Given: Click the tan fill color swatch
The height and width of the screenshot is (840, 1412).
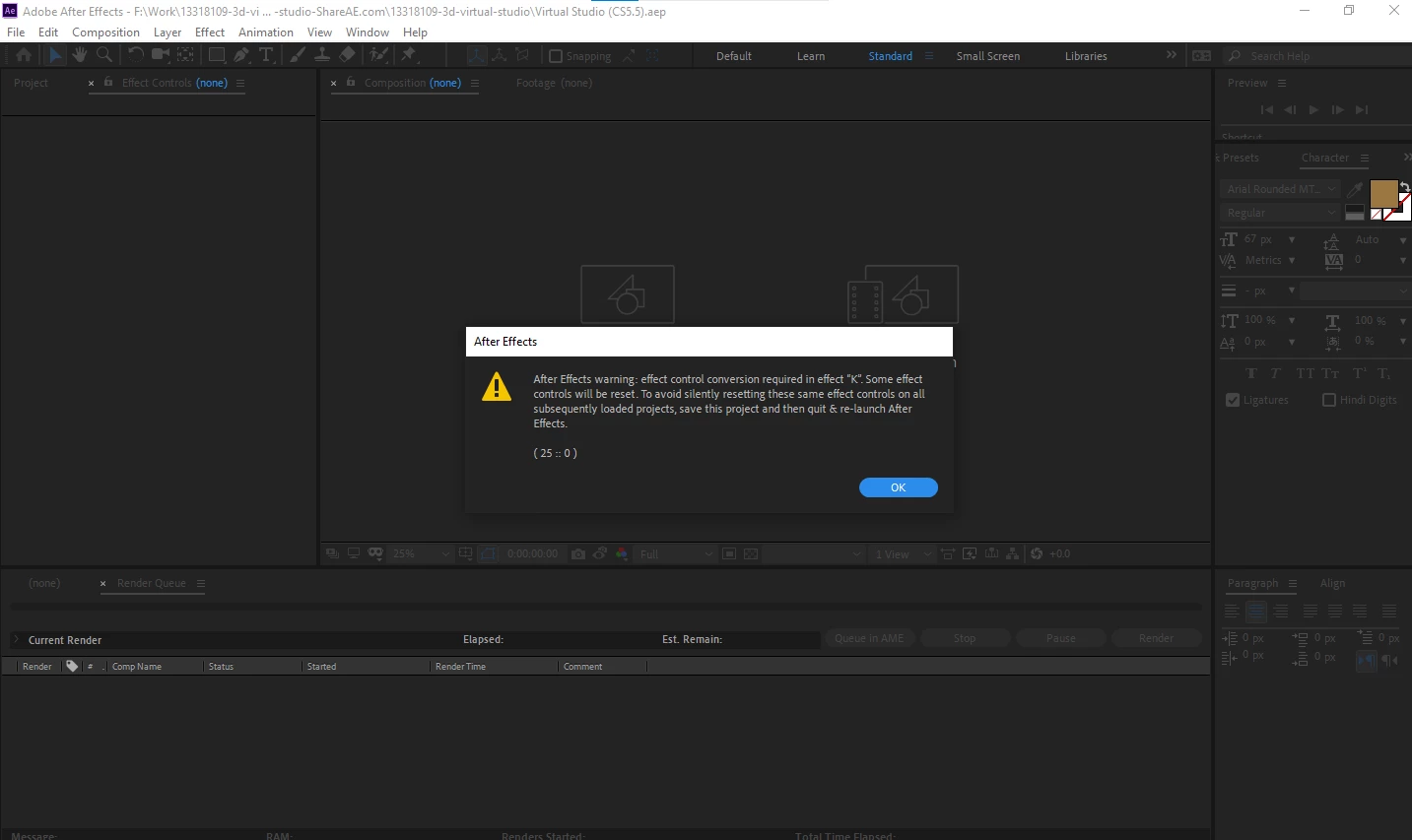Looking at the screenshot, I should tap(1382, 193).
